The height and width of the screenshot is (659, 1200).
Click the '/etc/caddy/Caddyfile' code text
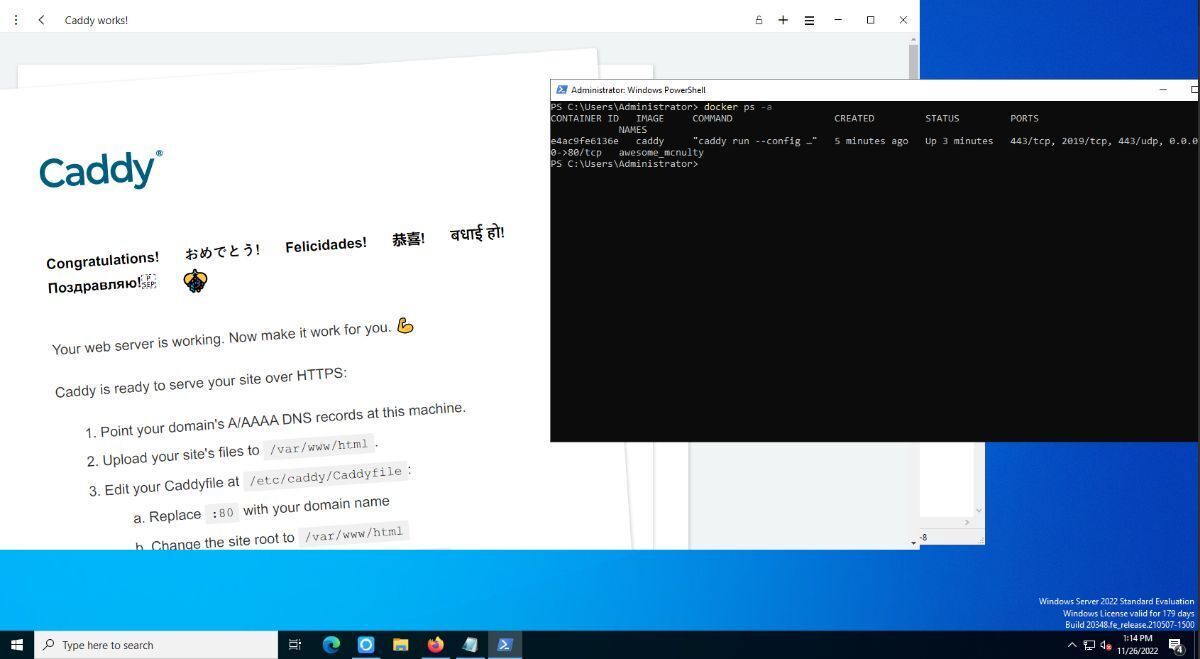pyautogui.click(x=326, y=475)
